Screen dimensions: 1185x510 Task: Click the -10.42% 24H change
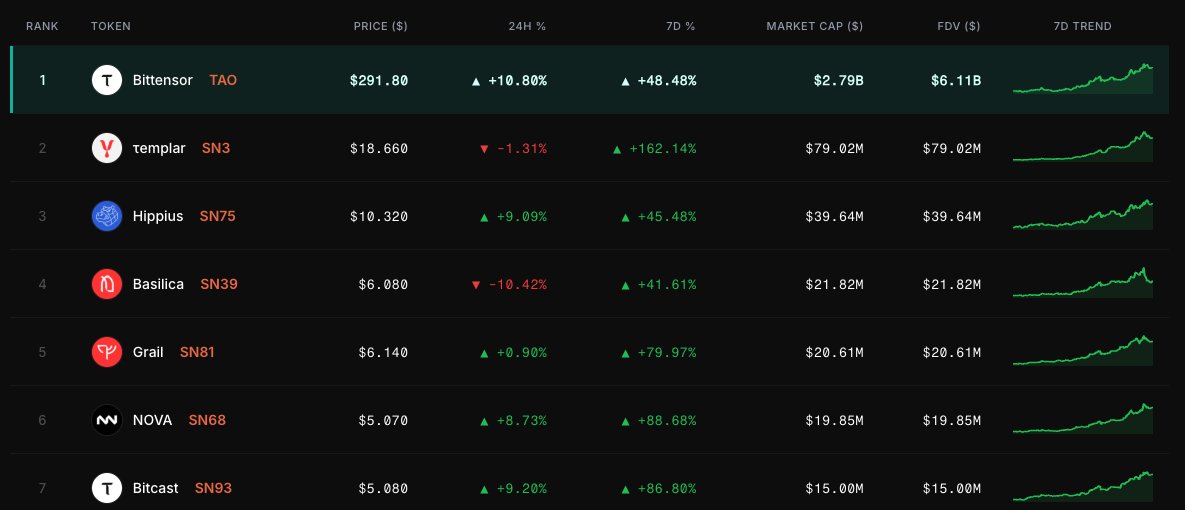pos(509,284)
